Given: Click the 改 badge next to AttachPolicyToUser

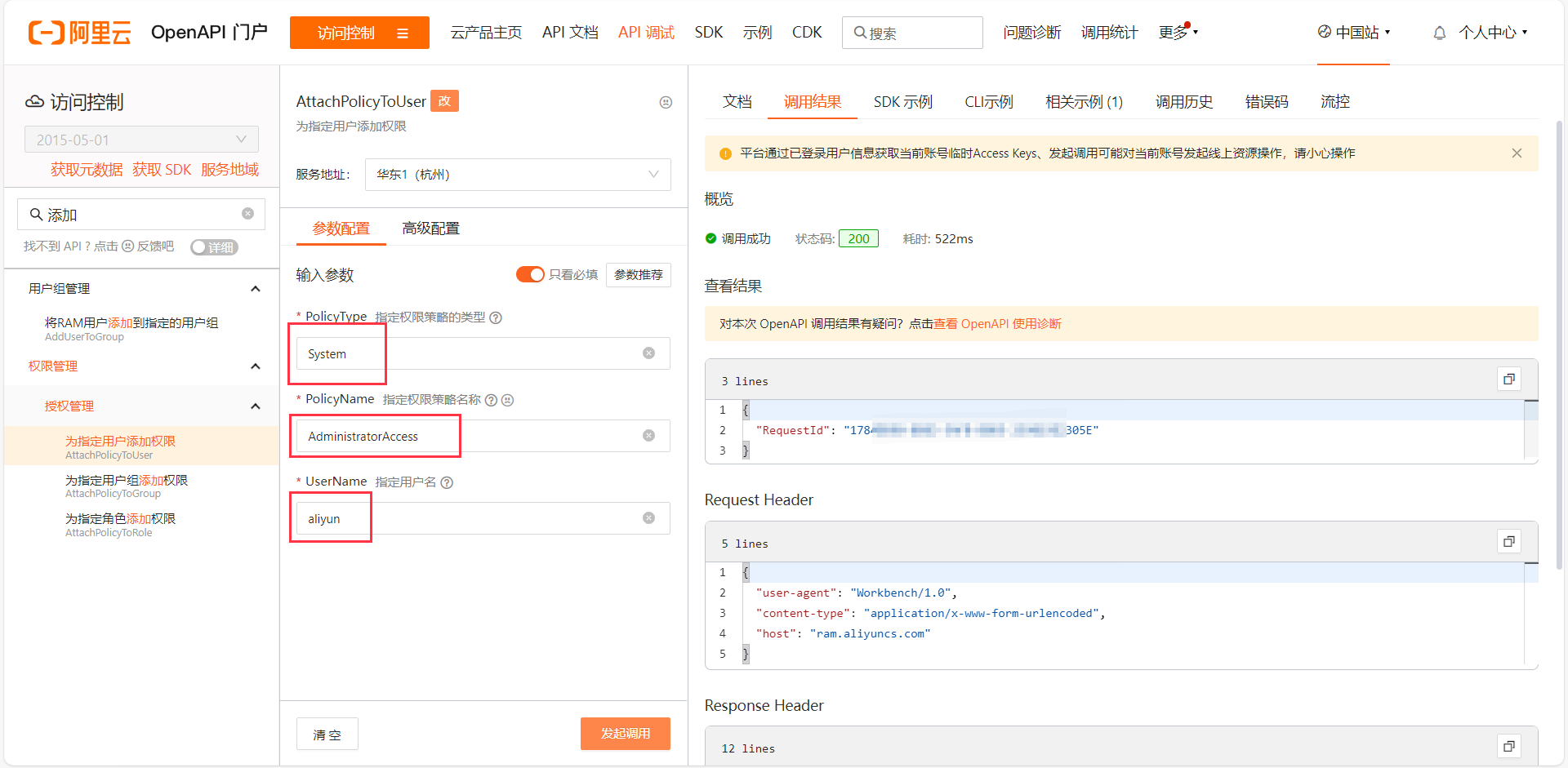Looking at the screenshot, I should [444, 101].
